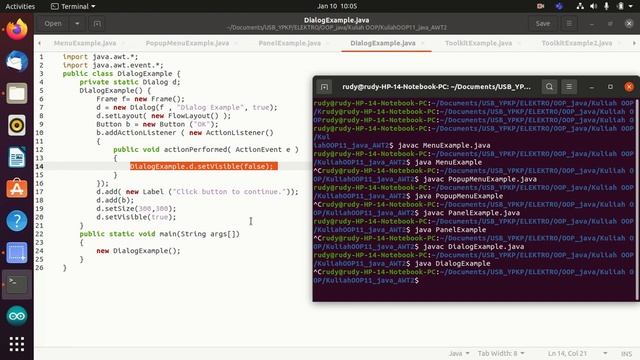Click terminal line 'javac MenuExample.java'
This screenshot has height=360, width=640.
pyautogui.click(x=444, y=145)
